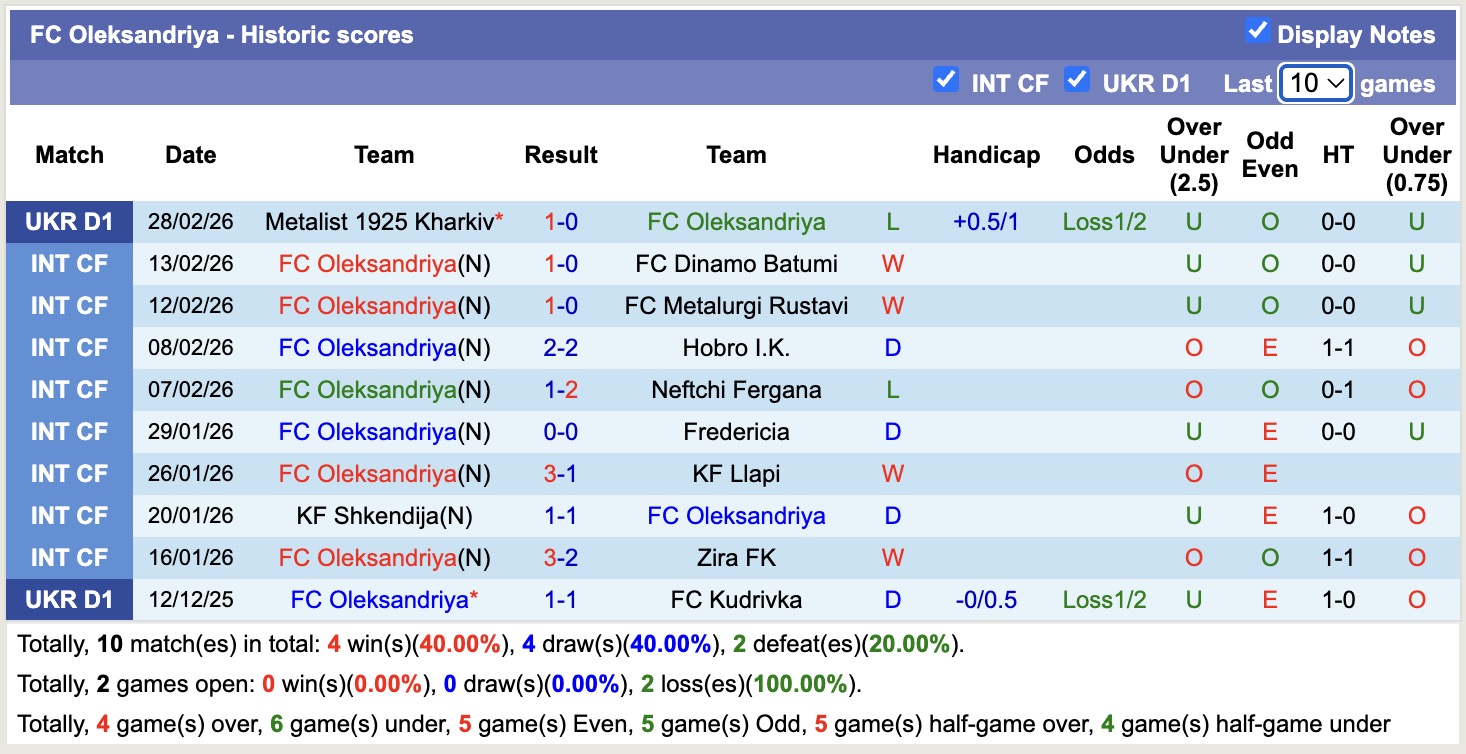Click the Hobro I.K. team name

click(736, 347)
